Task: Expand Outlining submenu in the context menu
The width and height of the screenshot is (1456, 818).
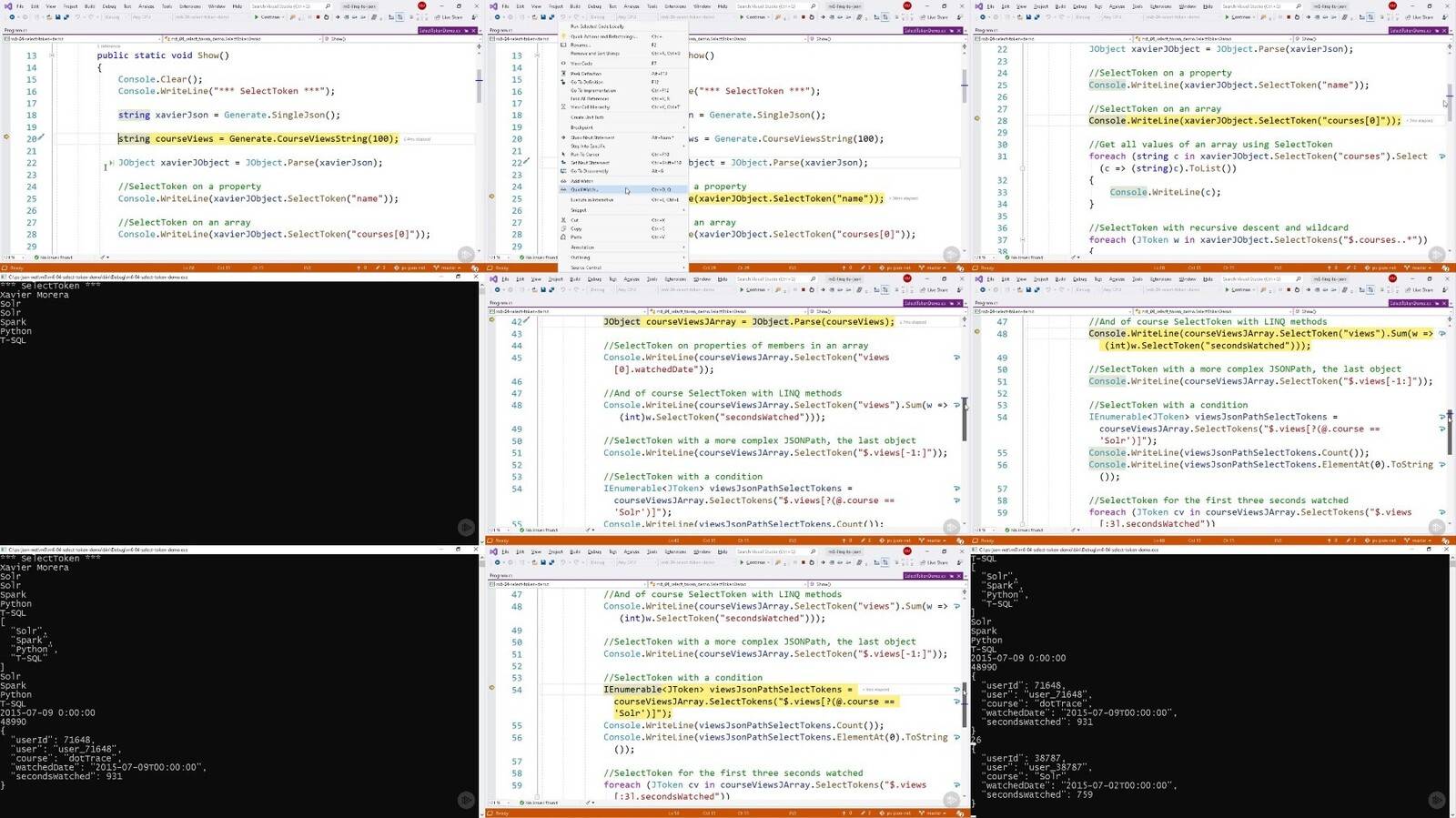Action: click(x=623, y=258)
